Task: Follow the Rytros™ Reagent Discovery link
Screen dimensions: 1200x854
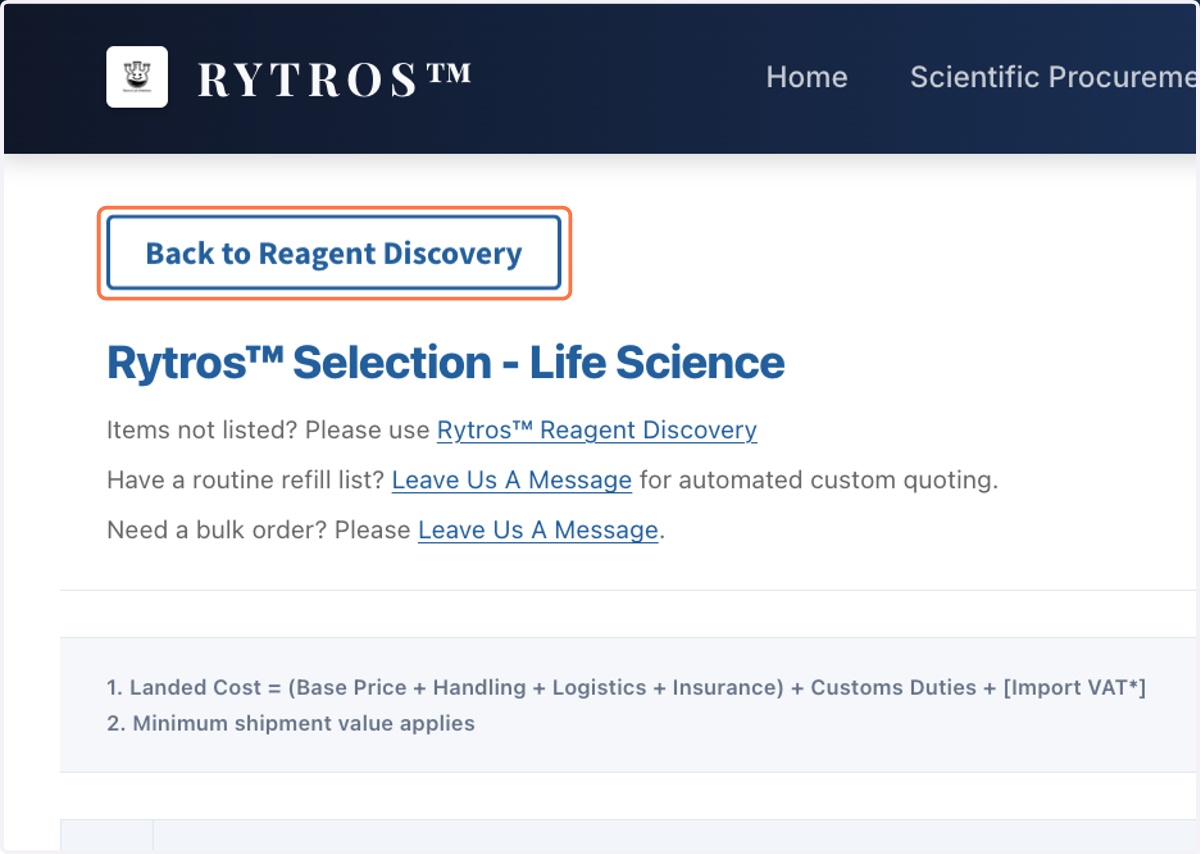Action: 597,430
